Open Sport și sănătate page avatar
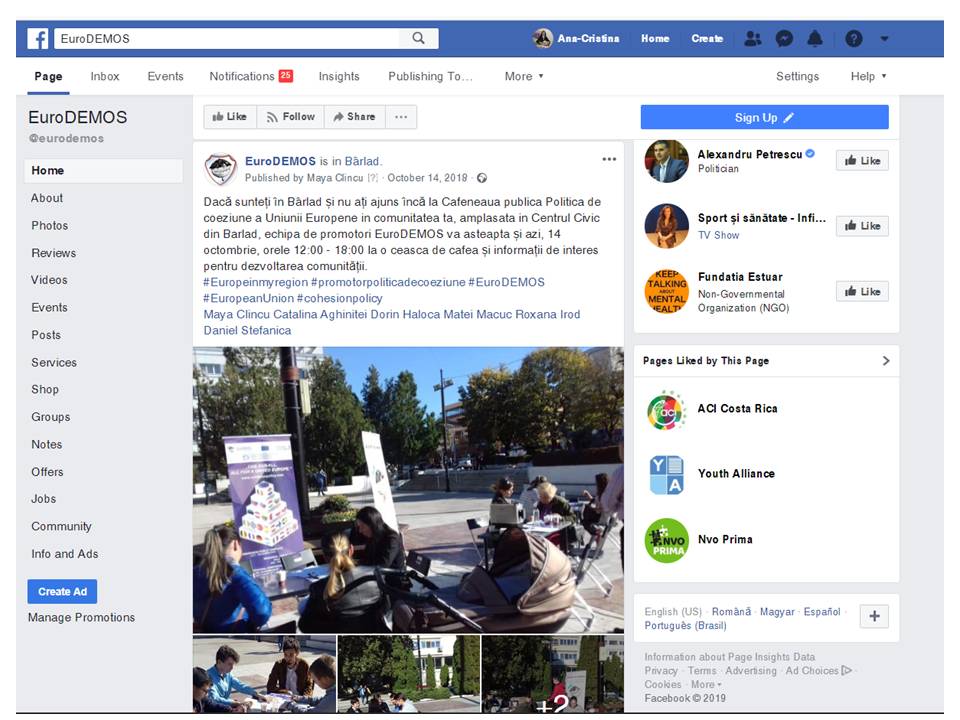The width and height of the screenshot is (960, 720). (667, 226)
